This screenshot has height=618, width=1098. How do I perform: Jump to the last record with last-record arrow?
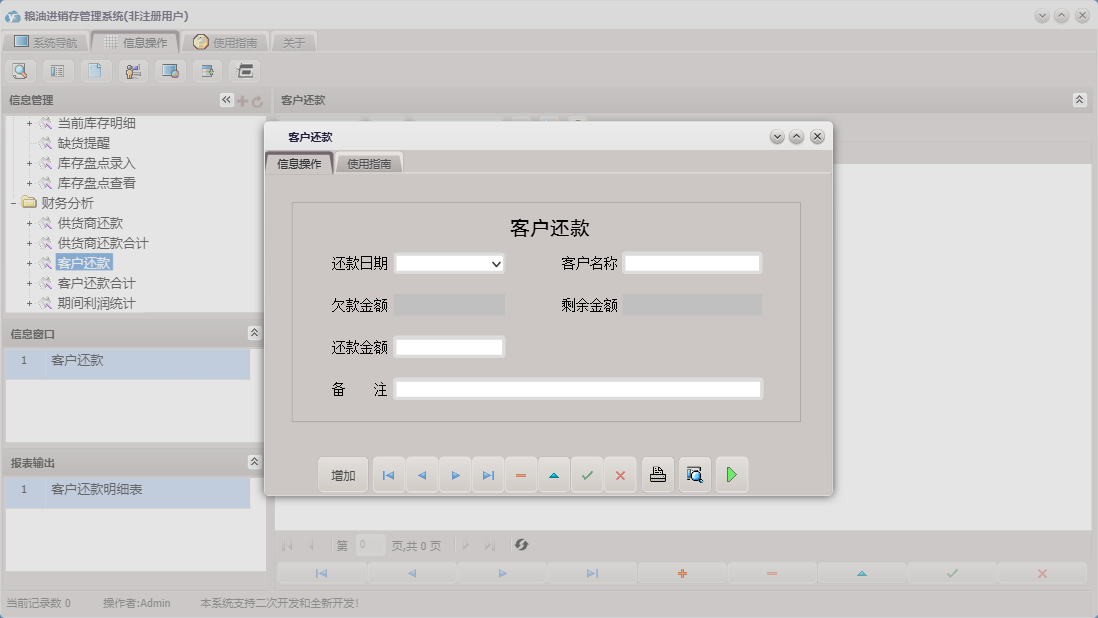tap(488, 474)
